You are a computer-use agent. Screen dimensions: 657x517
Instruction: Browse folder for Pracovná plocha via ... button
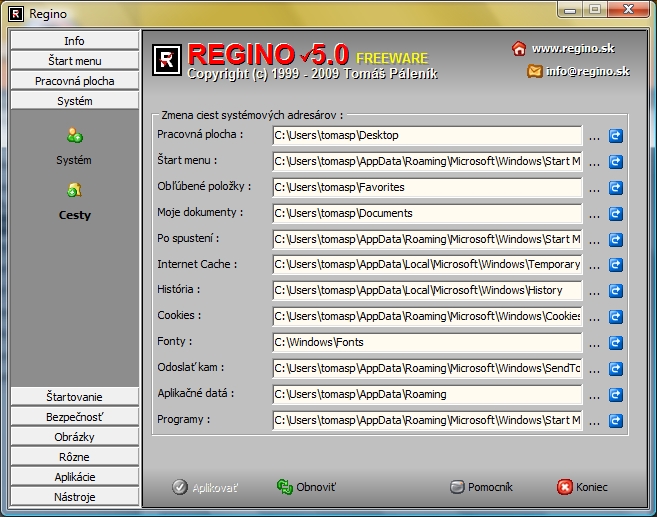pos(594,138)
